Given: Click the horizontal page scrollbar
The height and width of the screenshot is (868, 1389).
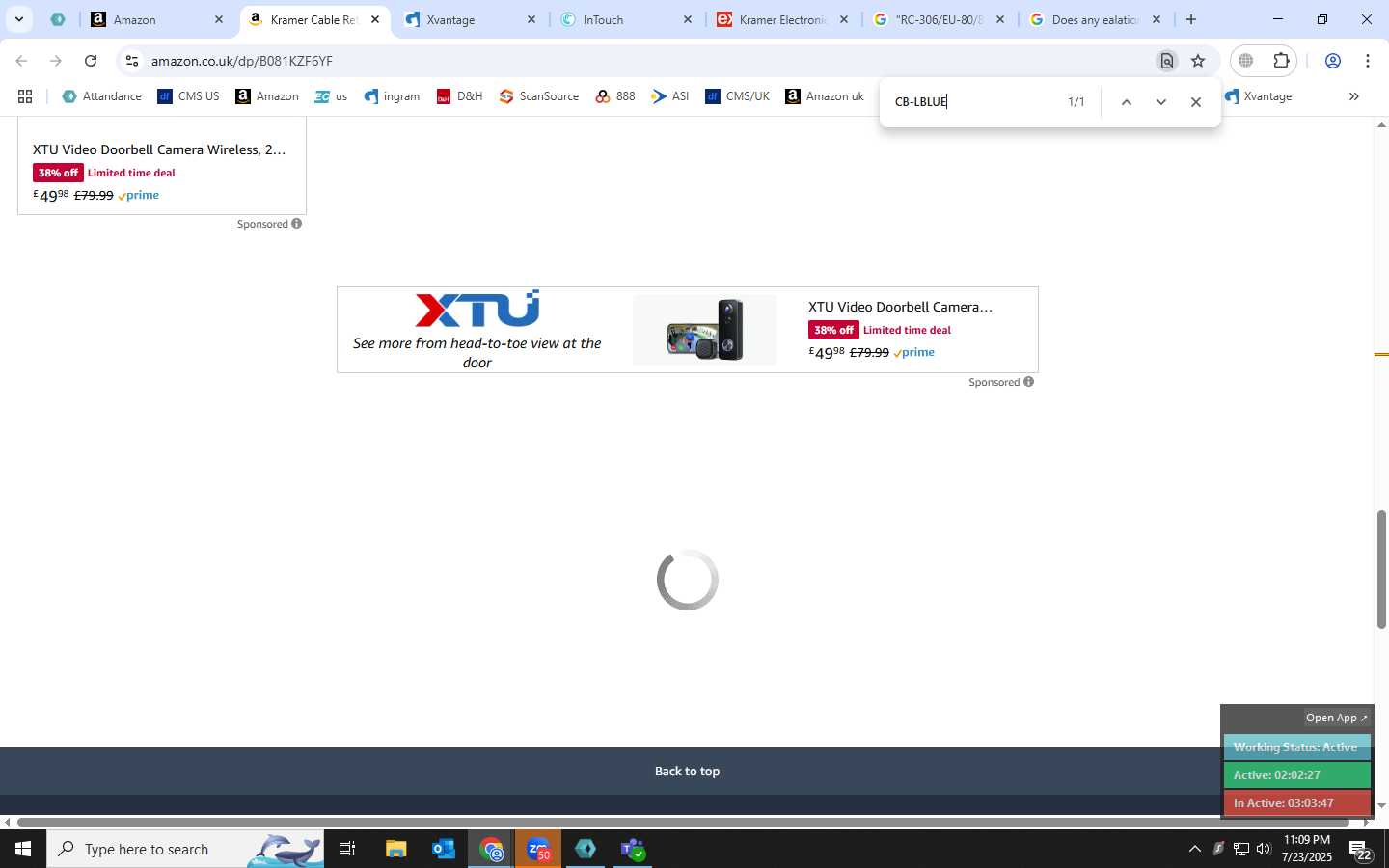Looking at the screenshot, I should click(x=683, y=823).
